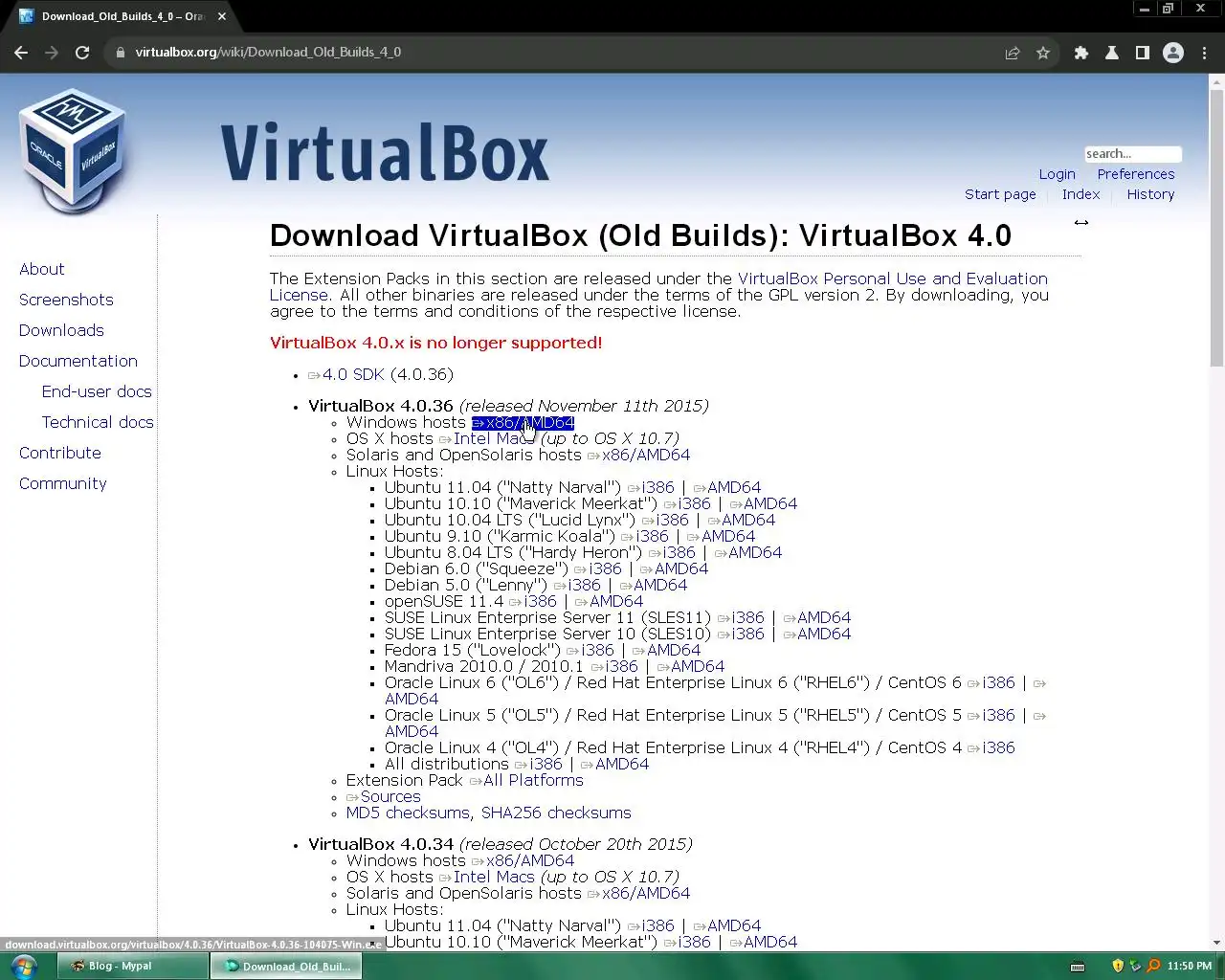
Task: Click the taskbar clock showing 11:50 PM
Action: [1190, 967]
